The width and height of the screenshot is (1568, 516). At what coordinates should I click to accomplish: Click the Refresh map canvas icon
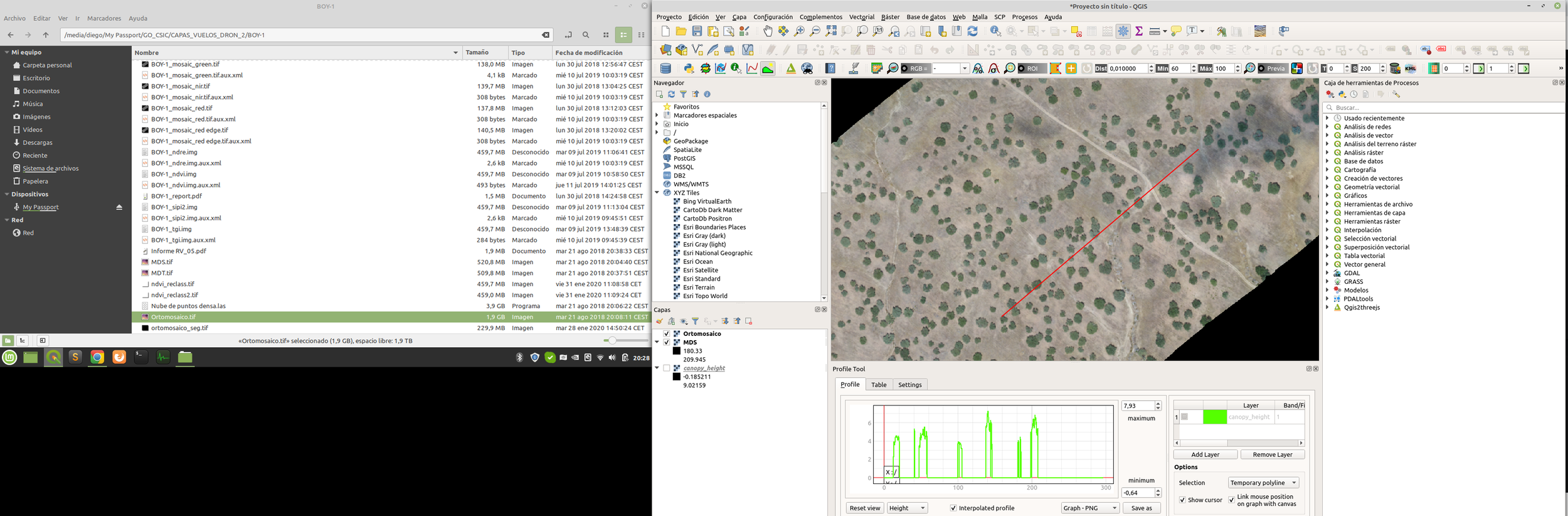tap(972, 31)
